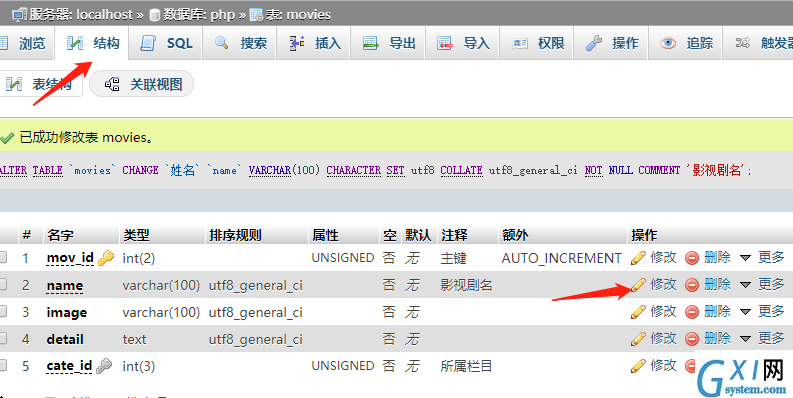793x398 pixels.
Task: Click the server icon in breadcrumb
Action: coord(19,15)
